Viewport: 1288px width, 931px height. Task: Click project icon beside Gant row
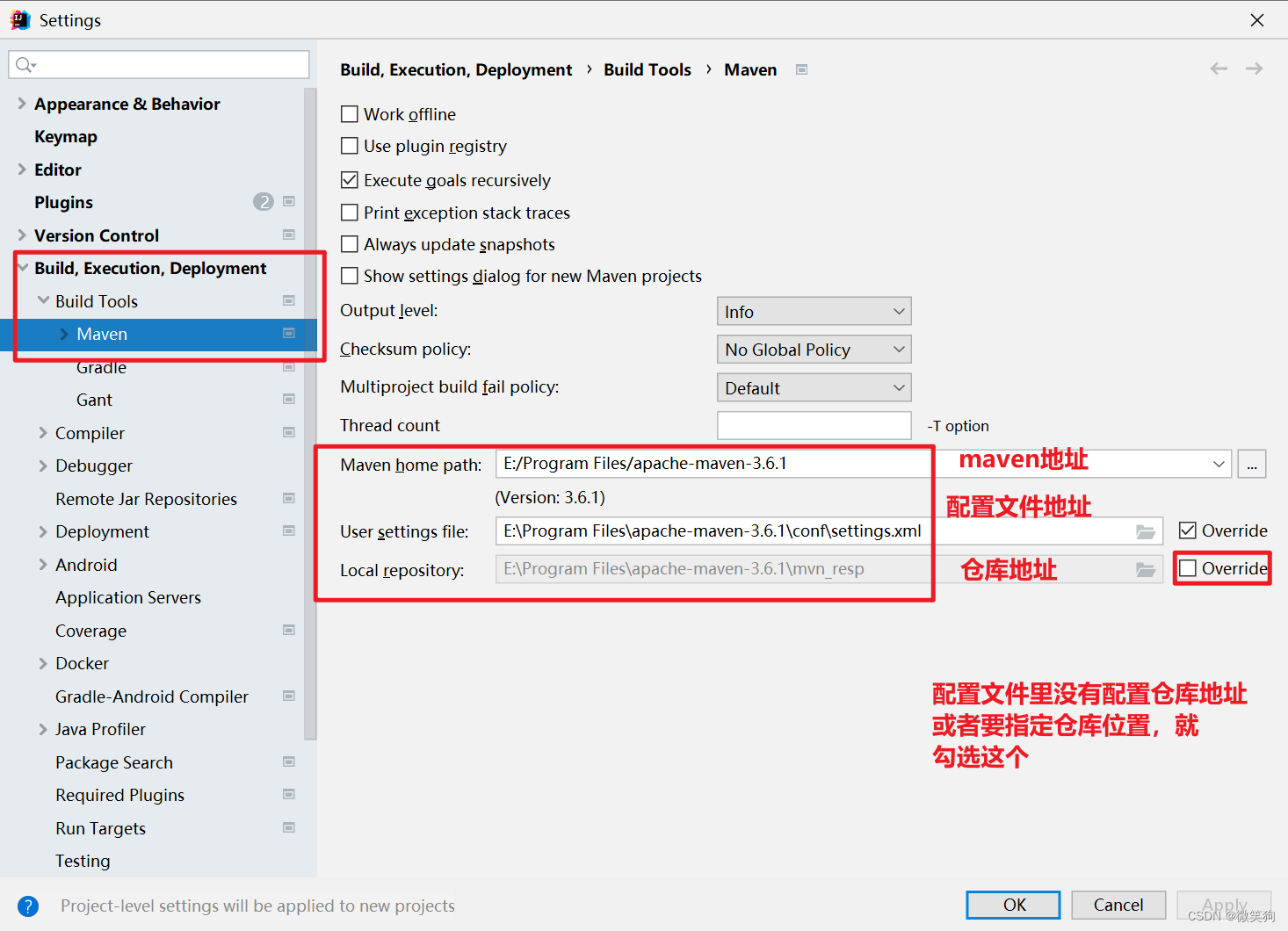(288, 399)
